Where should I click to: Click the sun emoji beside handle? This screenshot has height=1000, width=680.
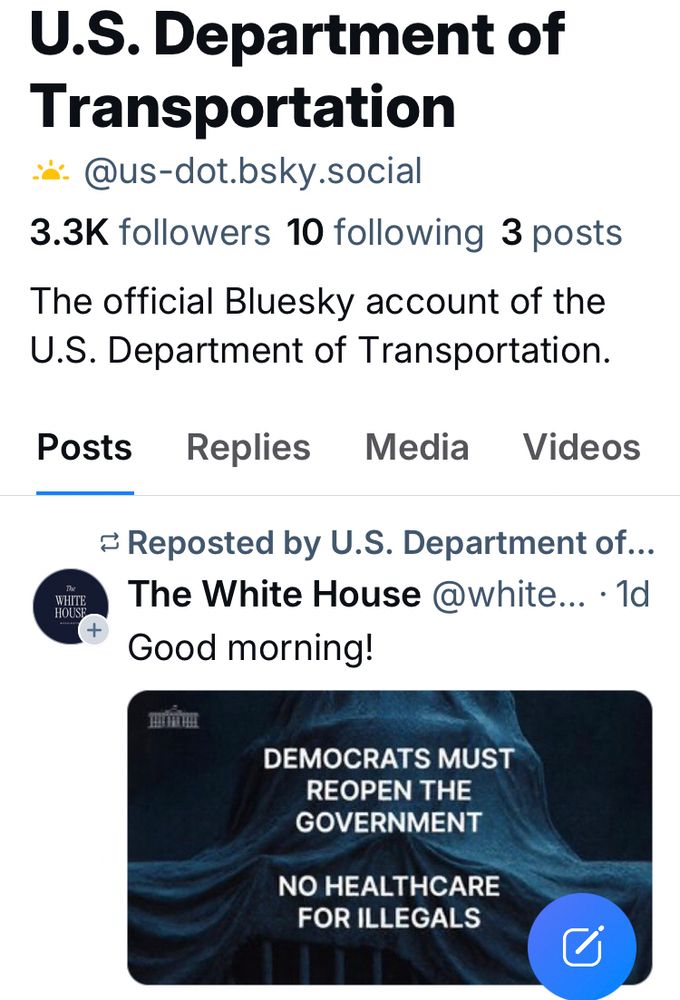(x=50, y=172)
